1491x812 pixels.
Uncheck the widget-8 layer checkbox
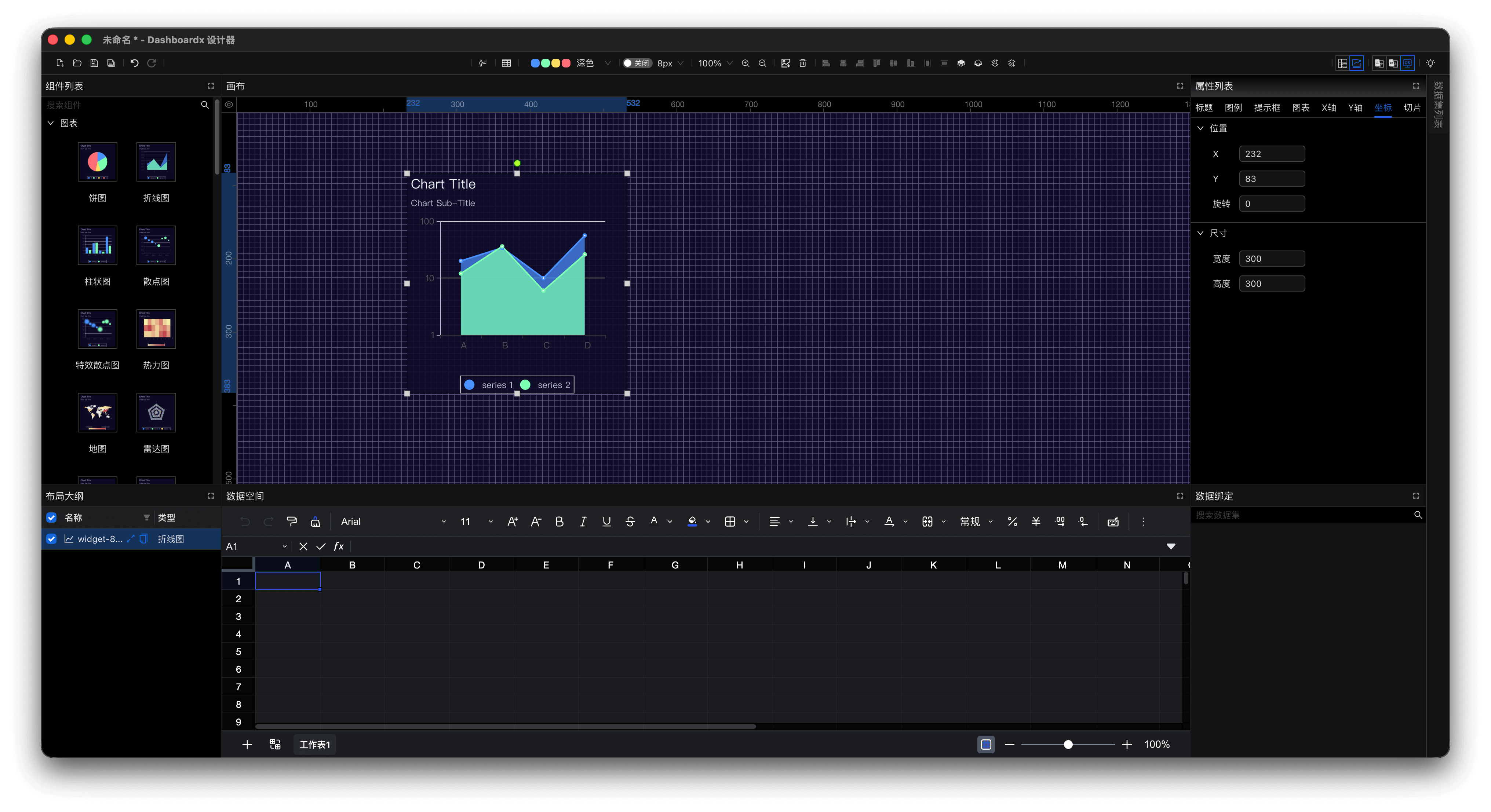[x=51, y=539]
